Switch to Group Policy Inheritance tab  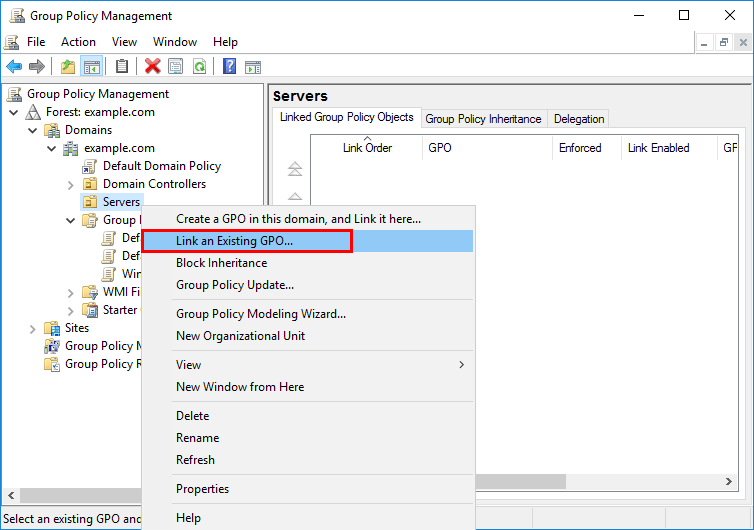pyautogui.click(x=483, y=119)
